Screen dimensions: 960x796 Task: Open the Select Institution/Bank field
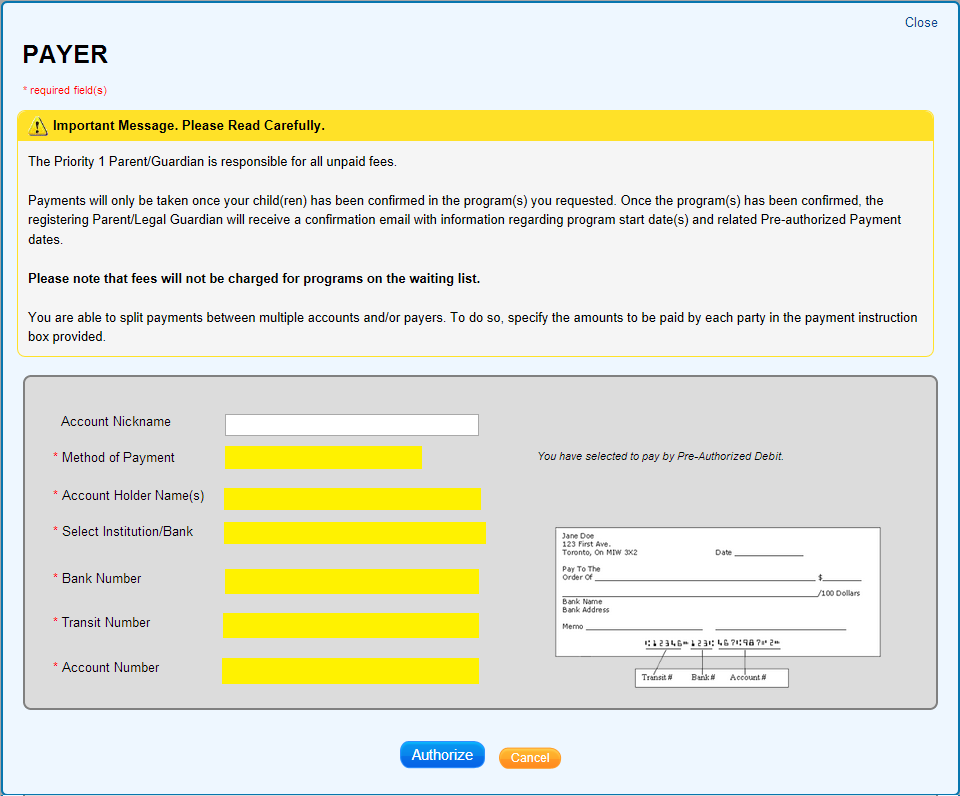coord(354,533)
